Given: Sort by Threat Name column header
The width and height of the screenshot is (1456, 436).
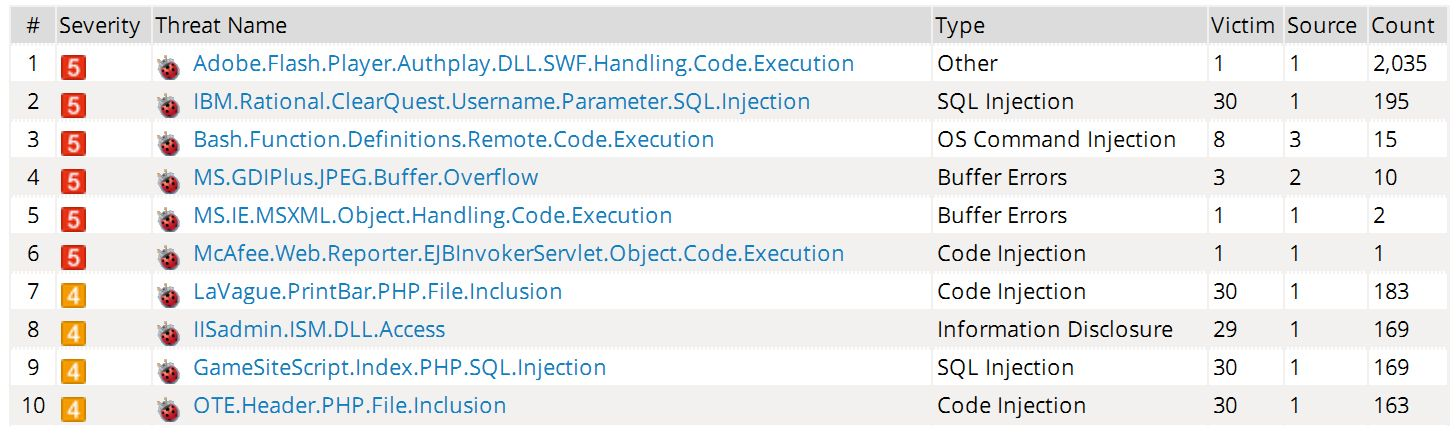Looking at the screenshot, I should 221,26.
